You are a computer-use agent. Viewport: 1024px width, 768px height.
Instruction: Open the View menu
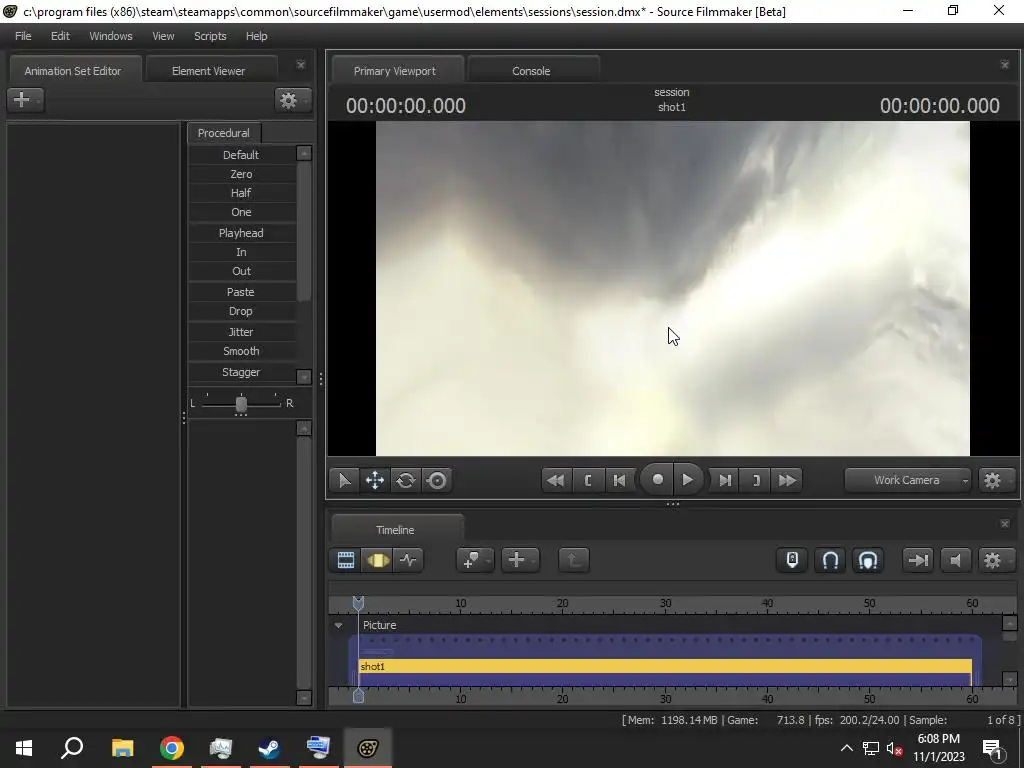[x=163, y=36]
